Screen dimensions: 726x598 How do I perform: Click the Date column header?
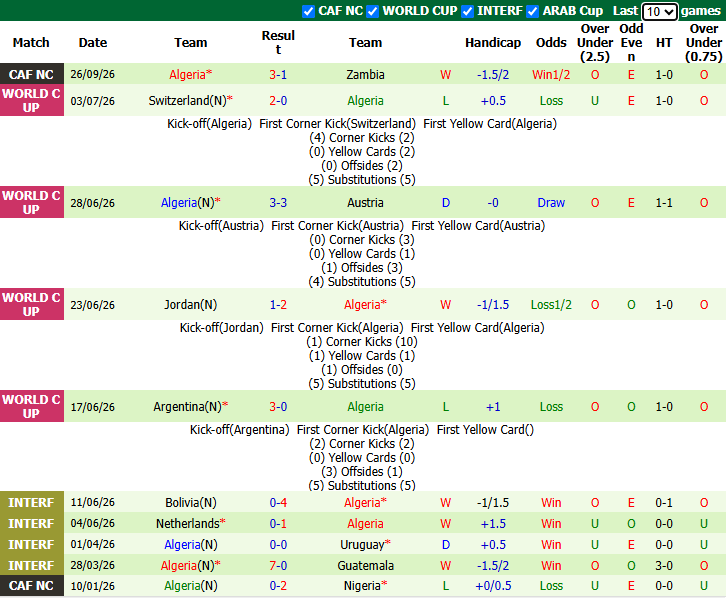(93, 43)
